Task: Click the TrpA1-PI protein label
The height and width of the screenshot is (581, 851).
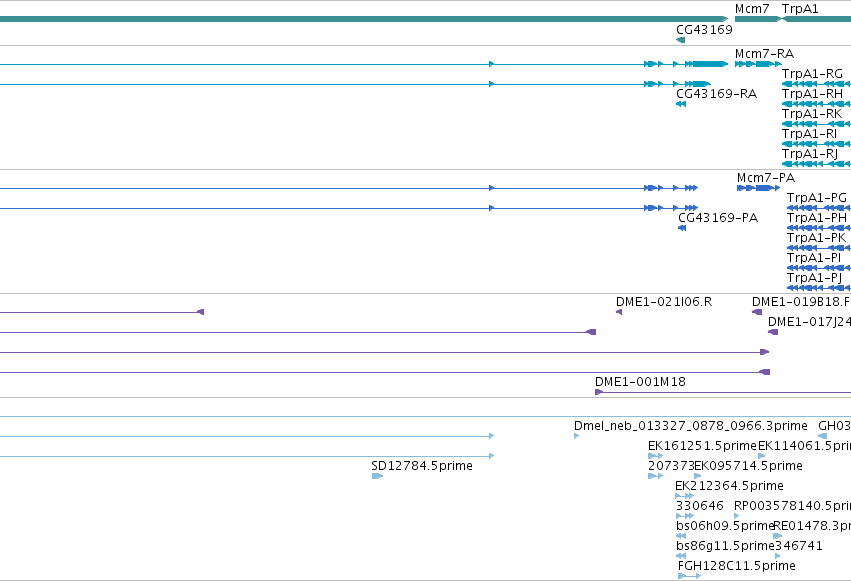Action: [x=814, y=258]
